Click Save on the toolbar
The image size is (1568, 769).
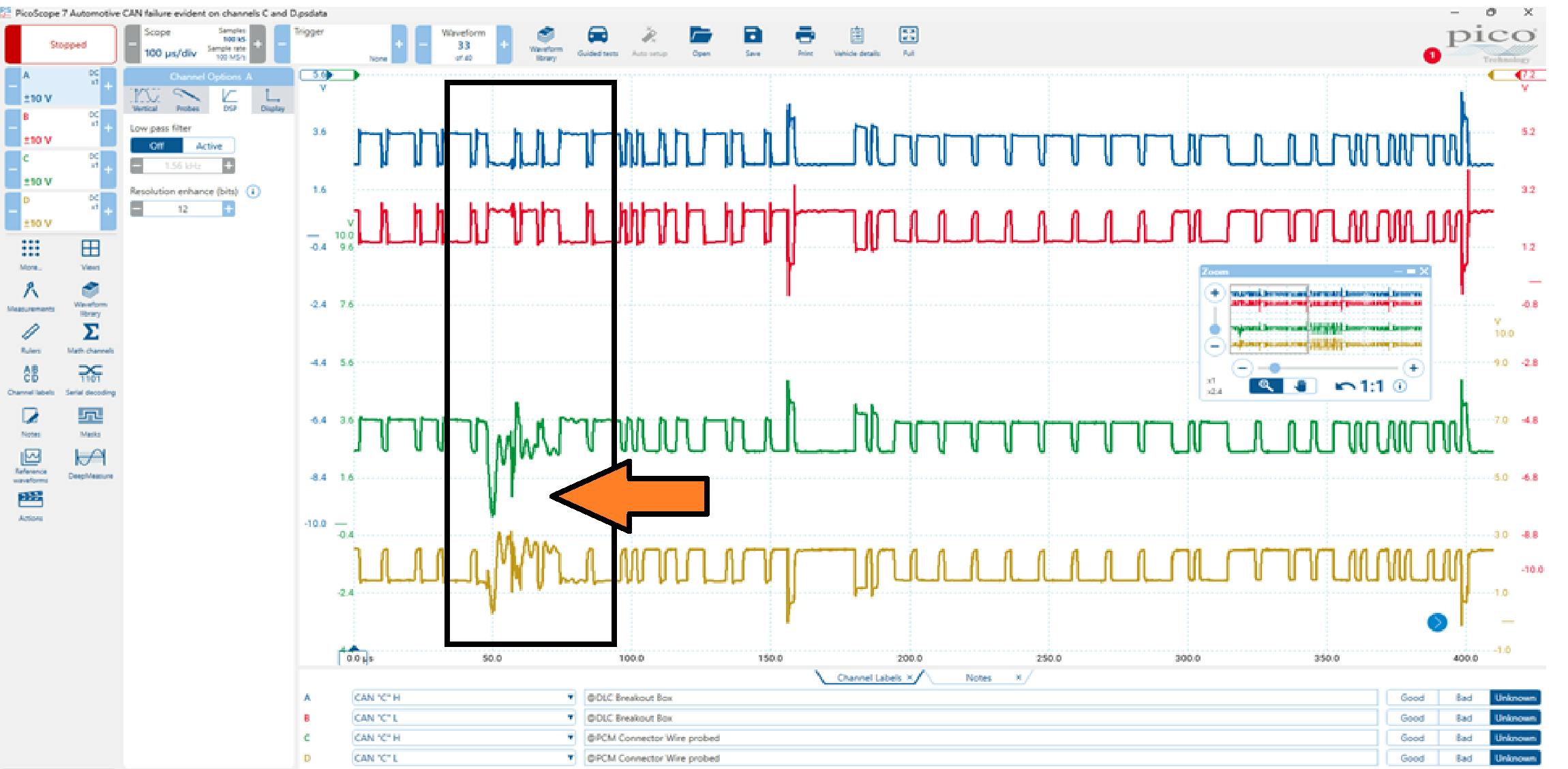(752, 41)
